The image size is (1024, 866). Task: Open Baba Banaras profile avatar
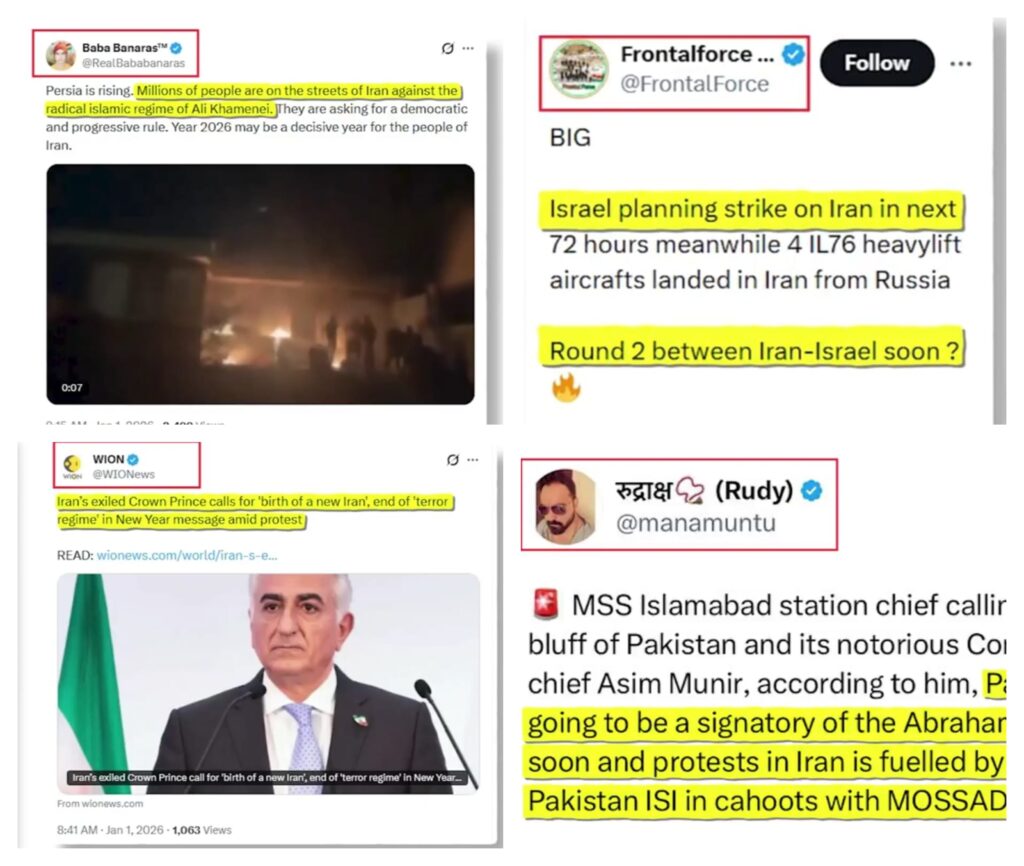coord(60,56)
